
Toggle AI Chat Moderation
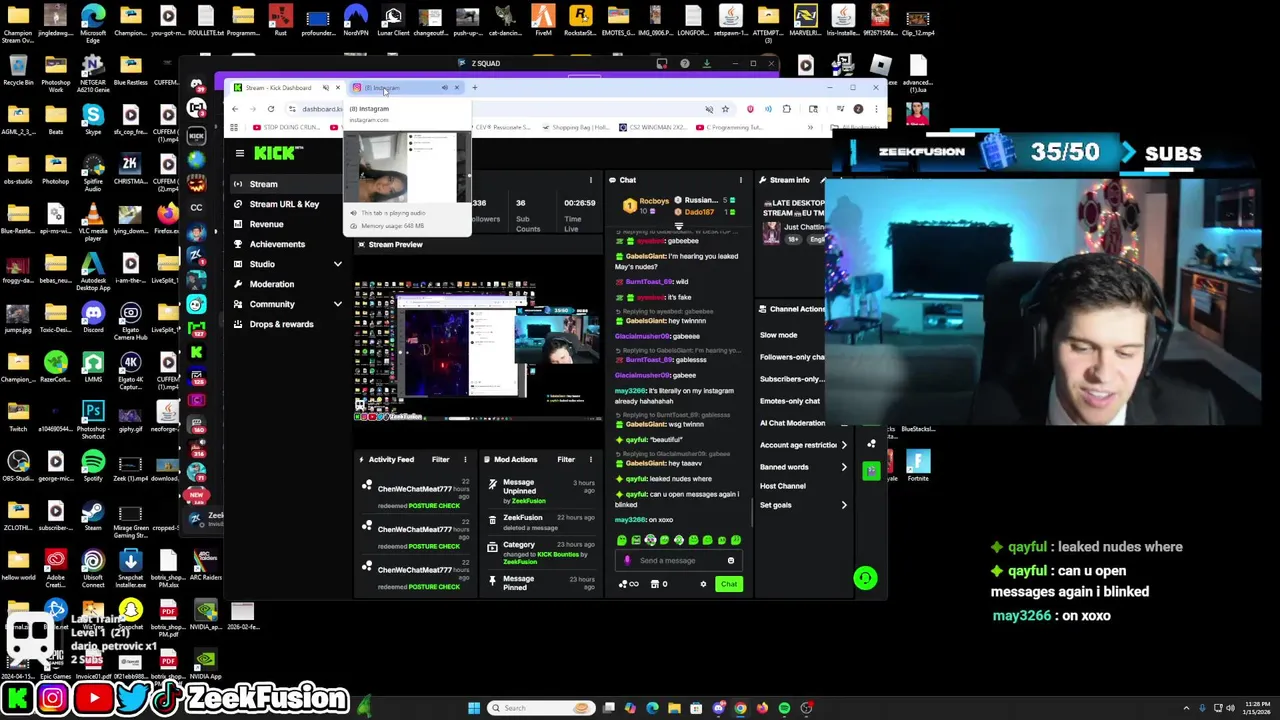[x=793, y=423]
